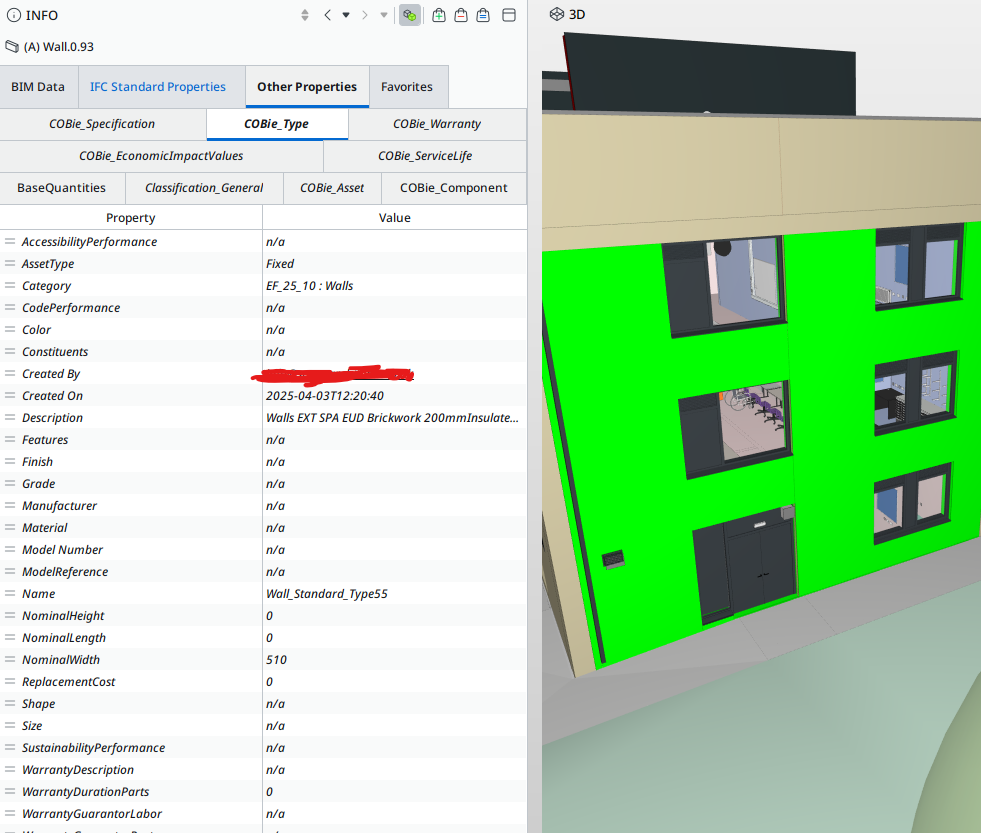
Task: Click the remove from selection basket icon
Action: [x=461, y=15]
